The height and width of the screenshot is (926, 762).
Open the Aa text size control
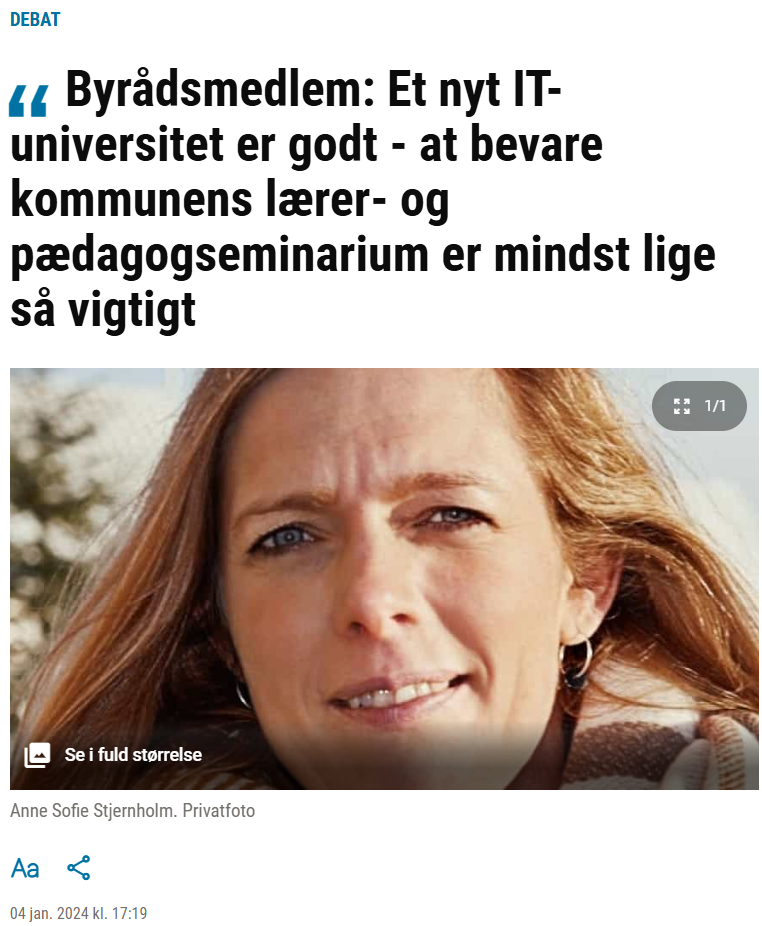point(25,868)
